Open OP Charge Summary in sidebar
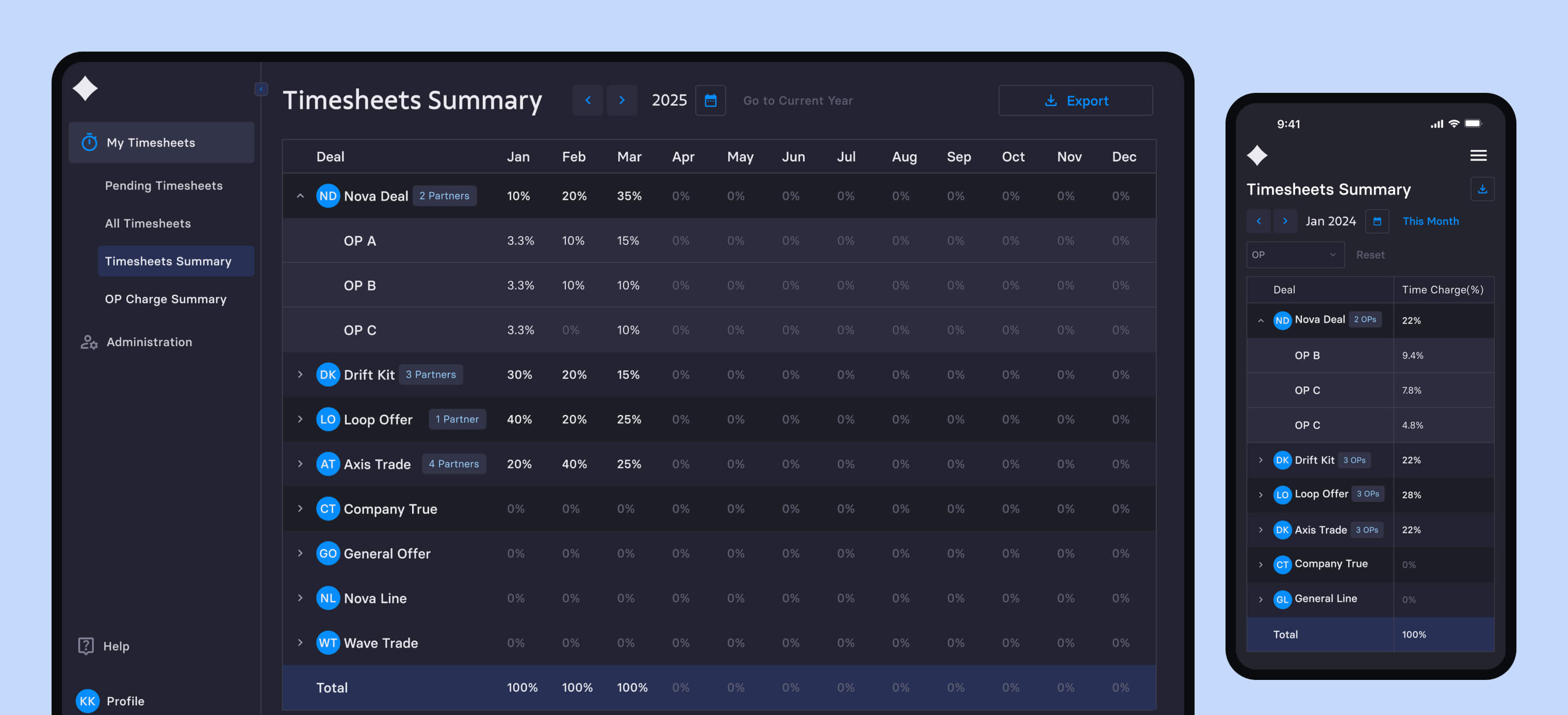Screen dimensions: 1568x715 tap(165, 299)
